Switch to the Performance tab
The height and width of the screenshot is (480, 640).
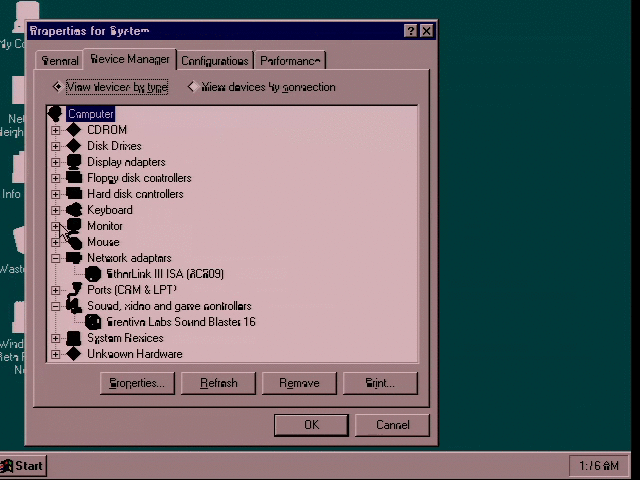[290, 61]
